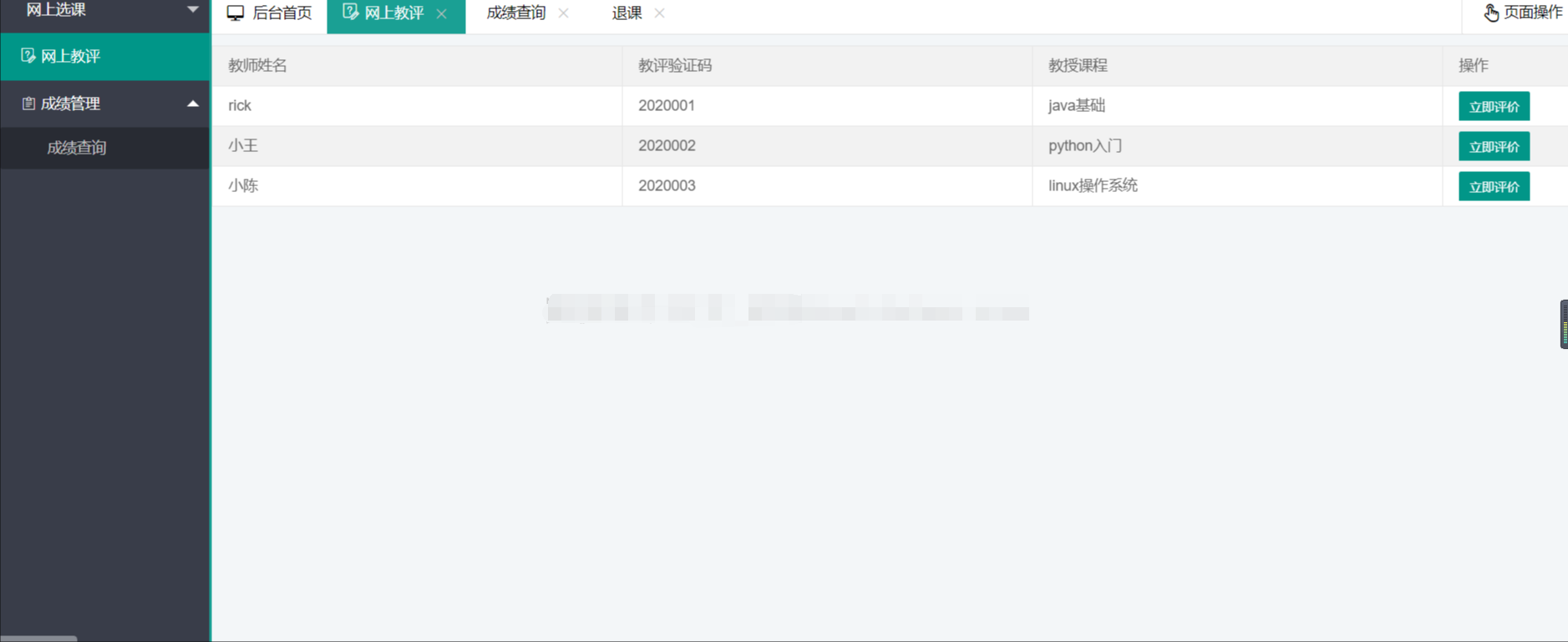The height and width of the screenshot is (642, 1568).
Task: Click the 成绩管理 clipboard icon
Action: pos(28,104)
